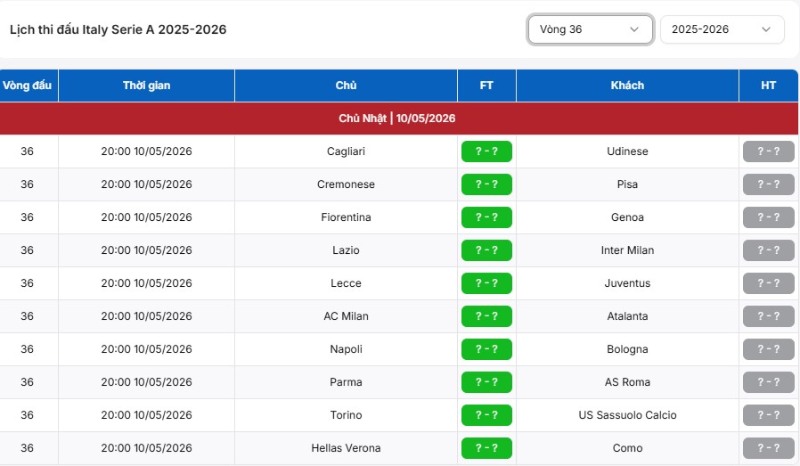Open the Cremonese team link
This screenshot has width=800, height=466.
[346, 184]
